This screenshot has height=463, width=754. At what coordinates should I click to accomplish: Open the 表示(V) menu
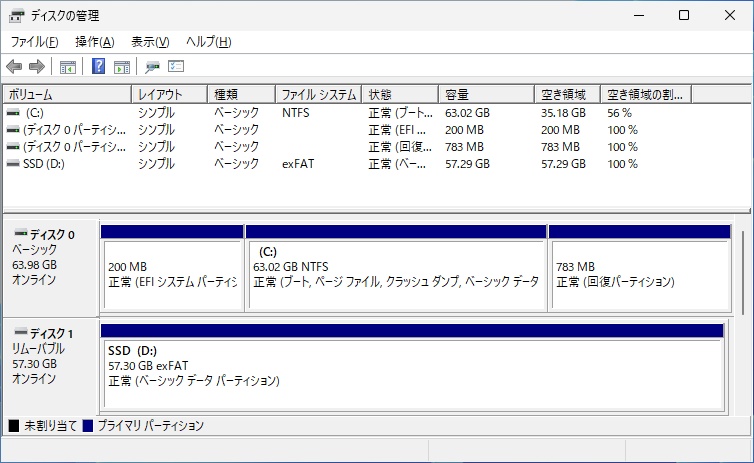click(x=150, y=42)
